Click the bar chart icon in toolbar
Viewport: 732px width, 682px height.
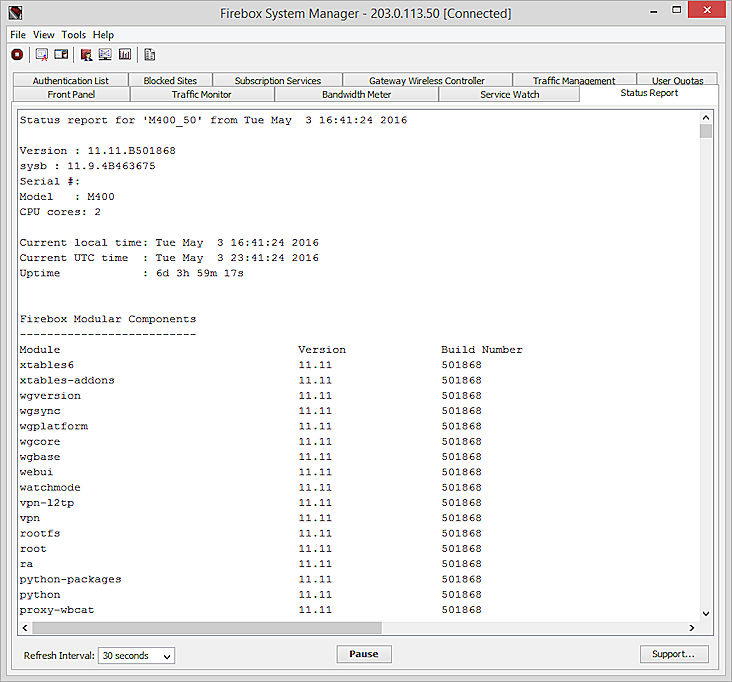(x=125, y=55)
